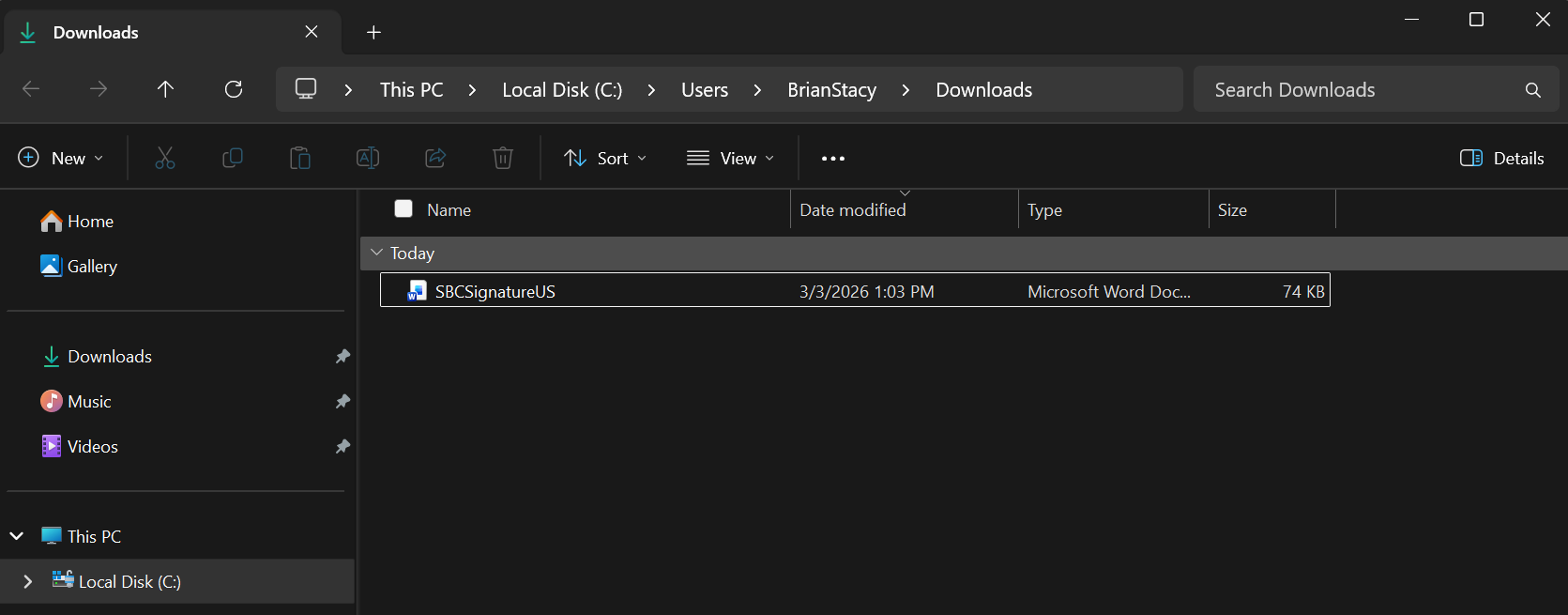Click the Share icon in toolbar
Image resolution: width=1568 pixels, height=615 pixels.
click(435, 158)
